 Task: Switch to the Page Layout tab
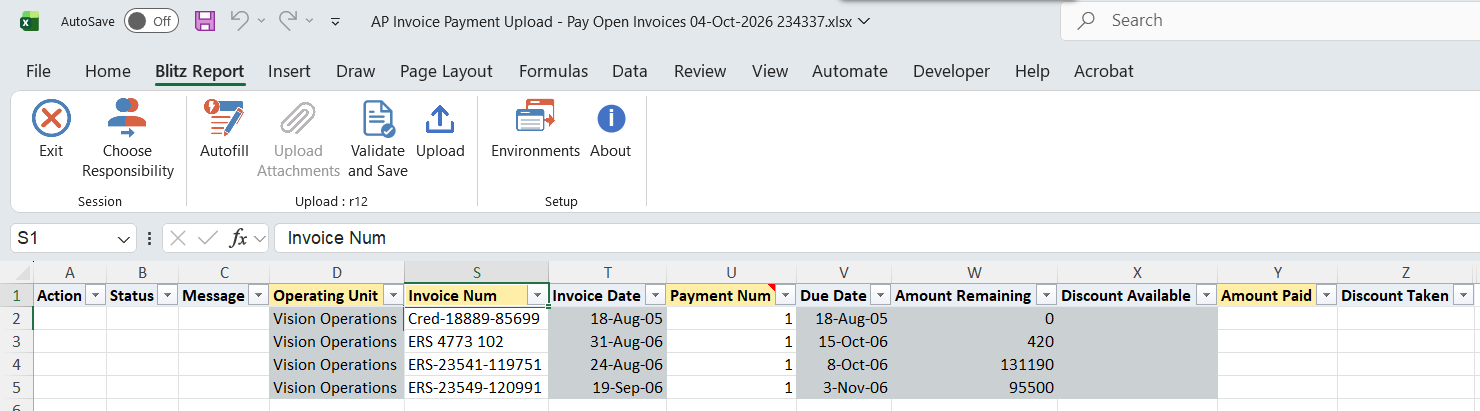click(446, 71)
